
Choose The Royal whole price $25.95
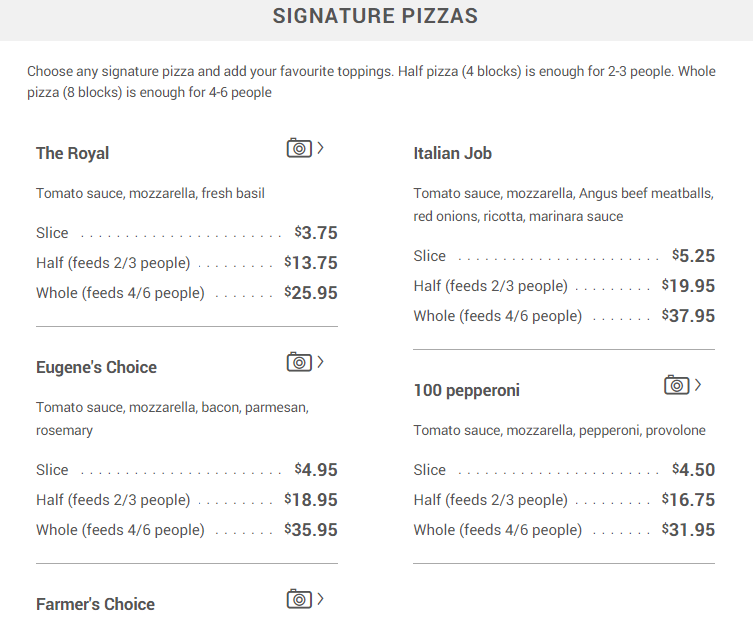[311, 293]
